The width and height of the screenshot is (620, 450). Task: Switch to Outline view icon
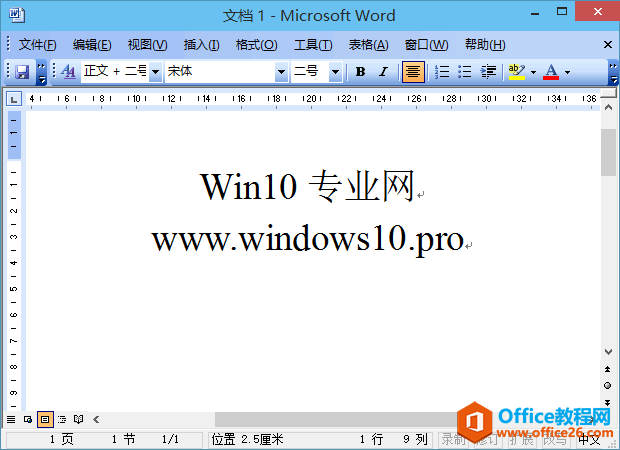pyautogui.click(x=62, y=420)
